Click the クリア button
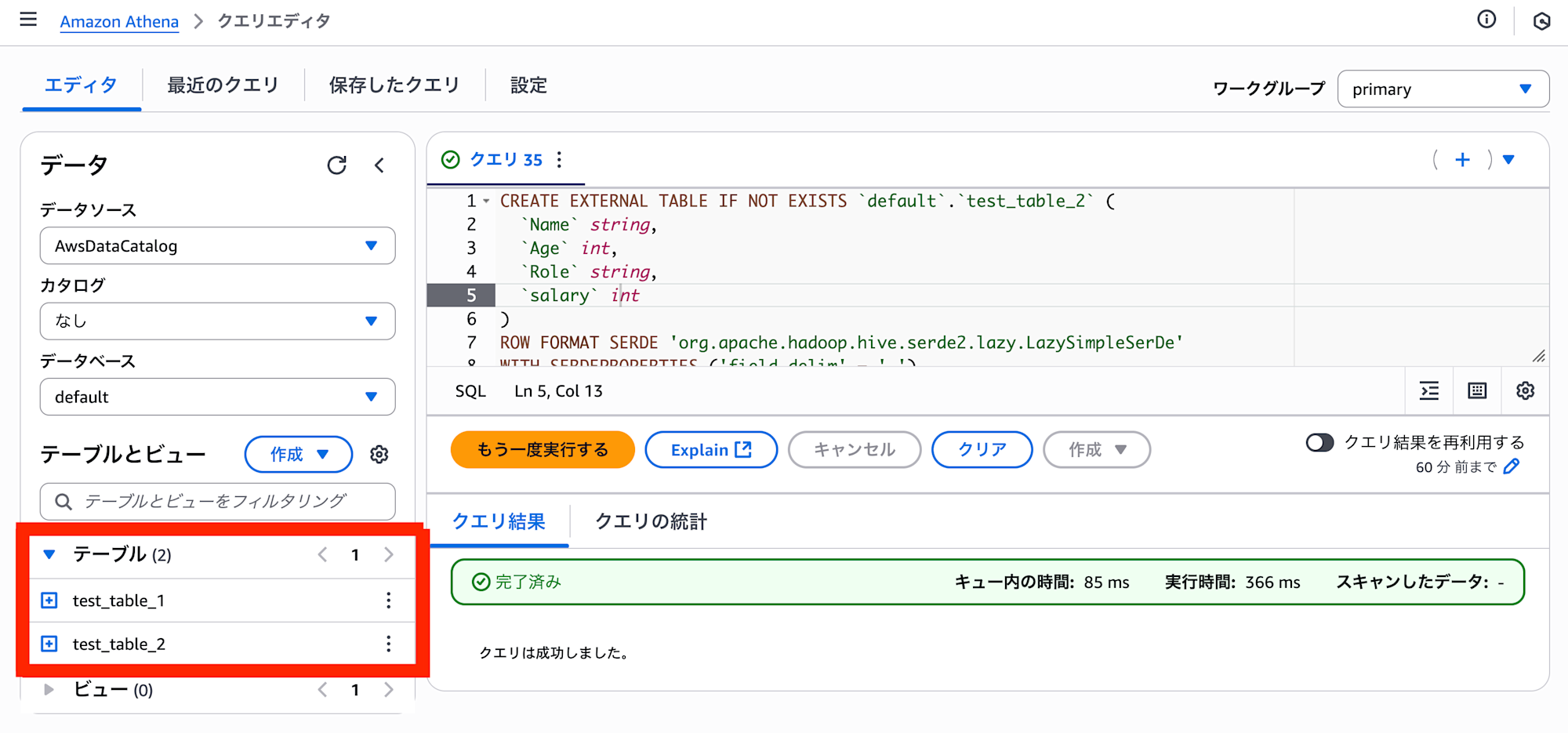1568x733 pixels. point(982,450)
